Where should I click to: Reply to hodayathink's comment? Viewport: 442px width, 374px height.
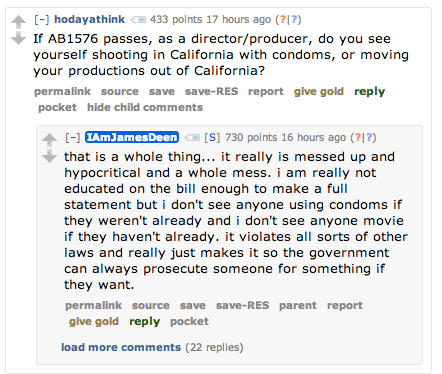[x=369, y=91]
